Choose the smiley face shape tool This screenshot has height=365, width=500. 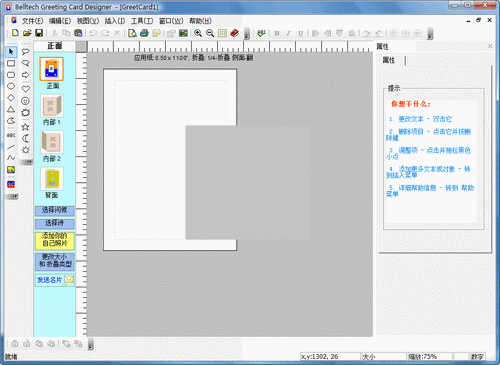[25, 101]
